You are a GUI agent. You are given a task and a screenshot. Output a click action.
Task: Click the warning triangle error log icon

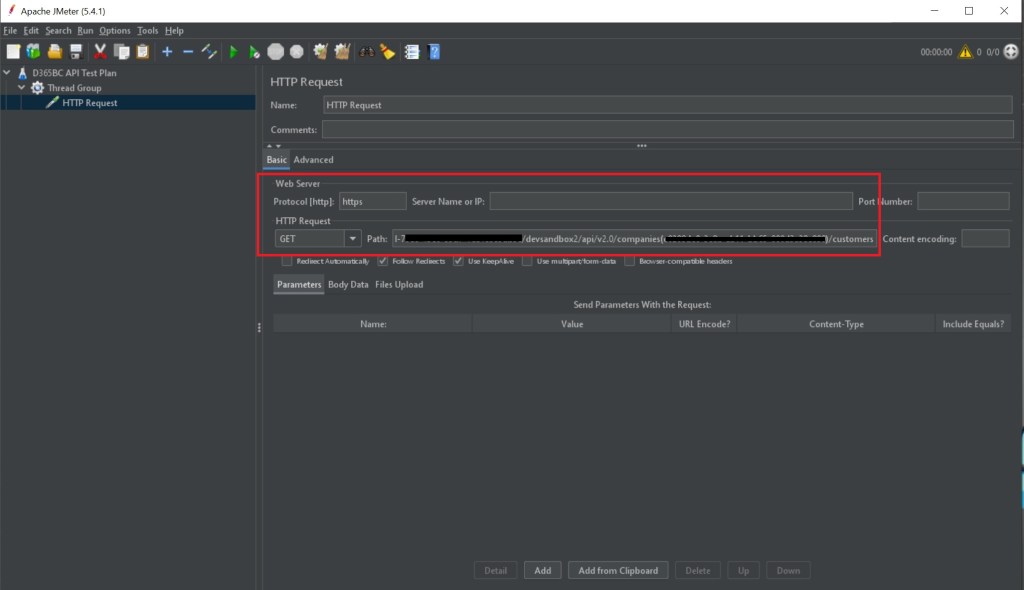point(965,52)
